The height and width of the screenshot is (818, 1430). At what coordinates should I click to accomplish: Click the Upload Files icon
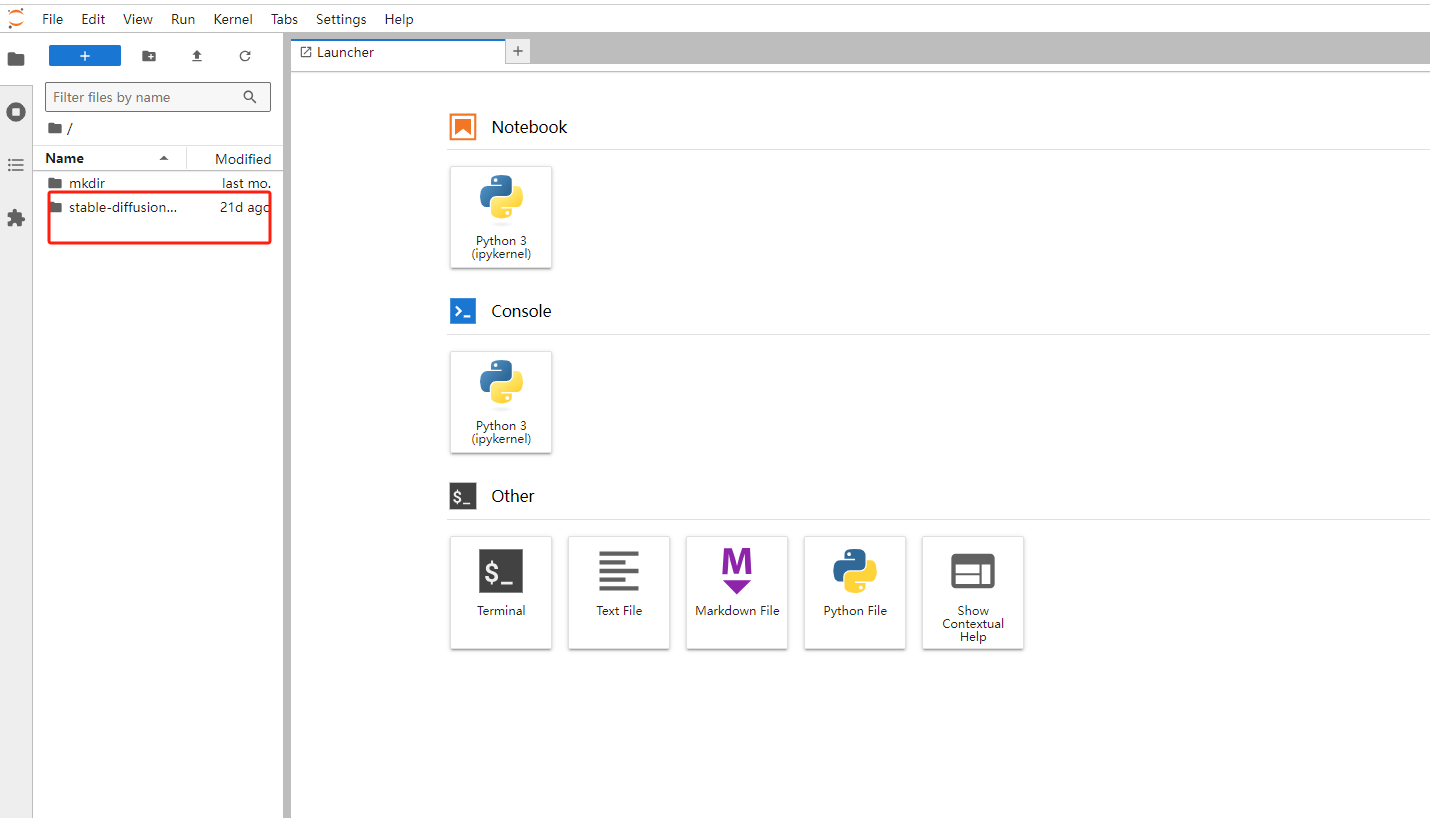197,56
